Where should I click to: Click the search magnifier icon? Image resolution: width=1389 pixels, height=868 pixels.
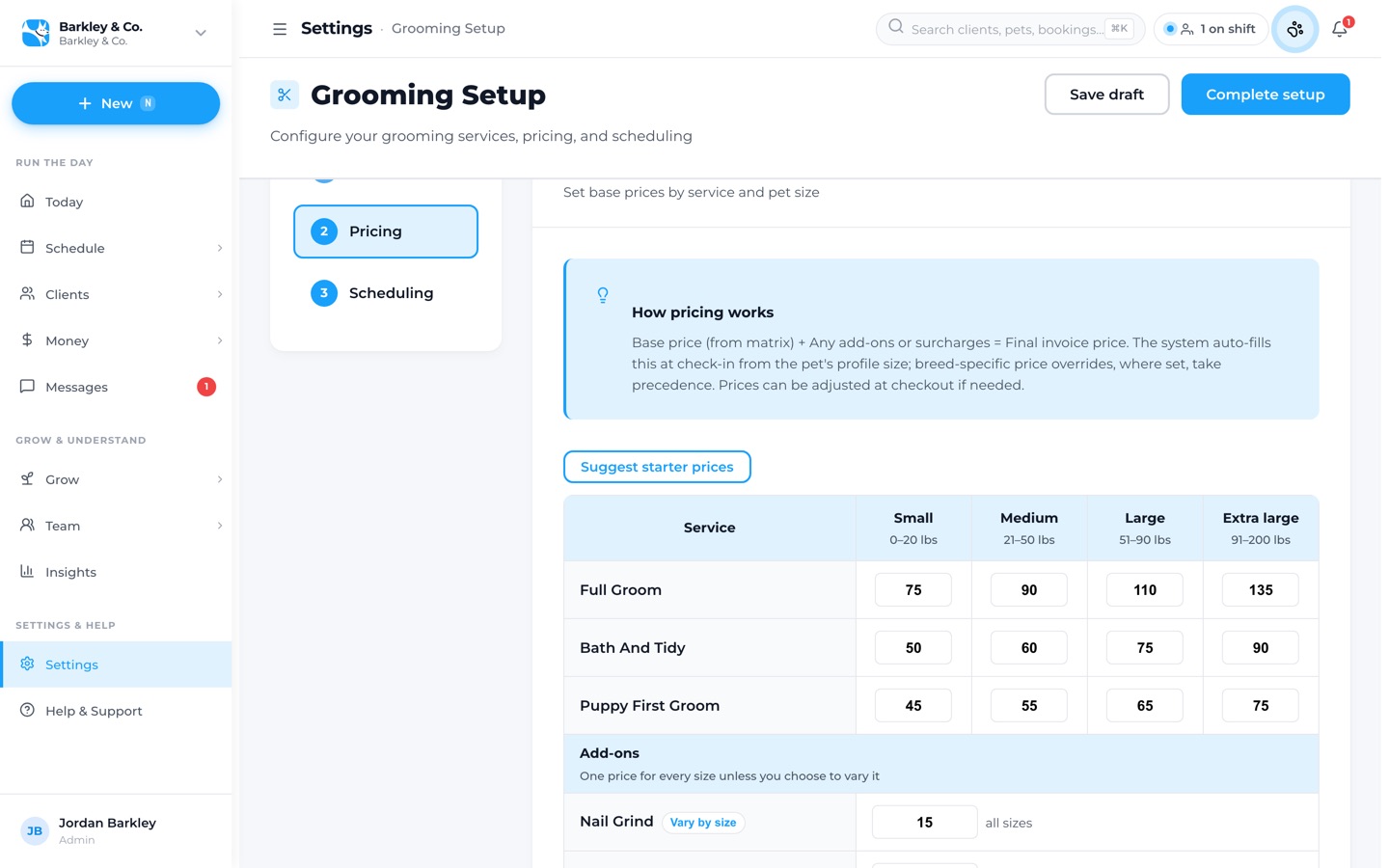pos(896,27)
